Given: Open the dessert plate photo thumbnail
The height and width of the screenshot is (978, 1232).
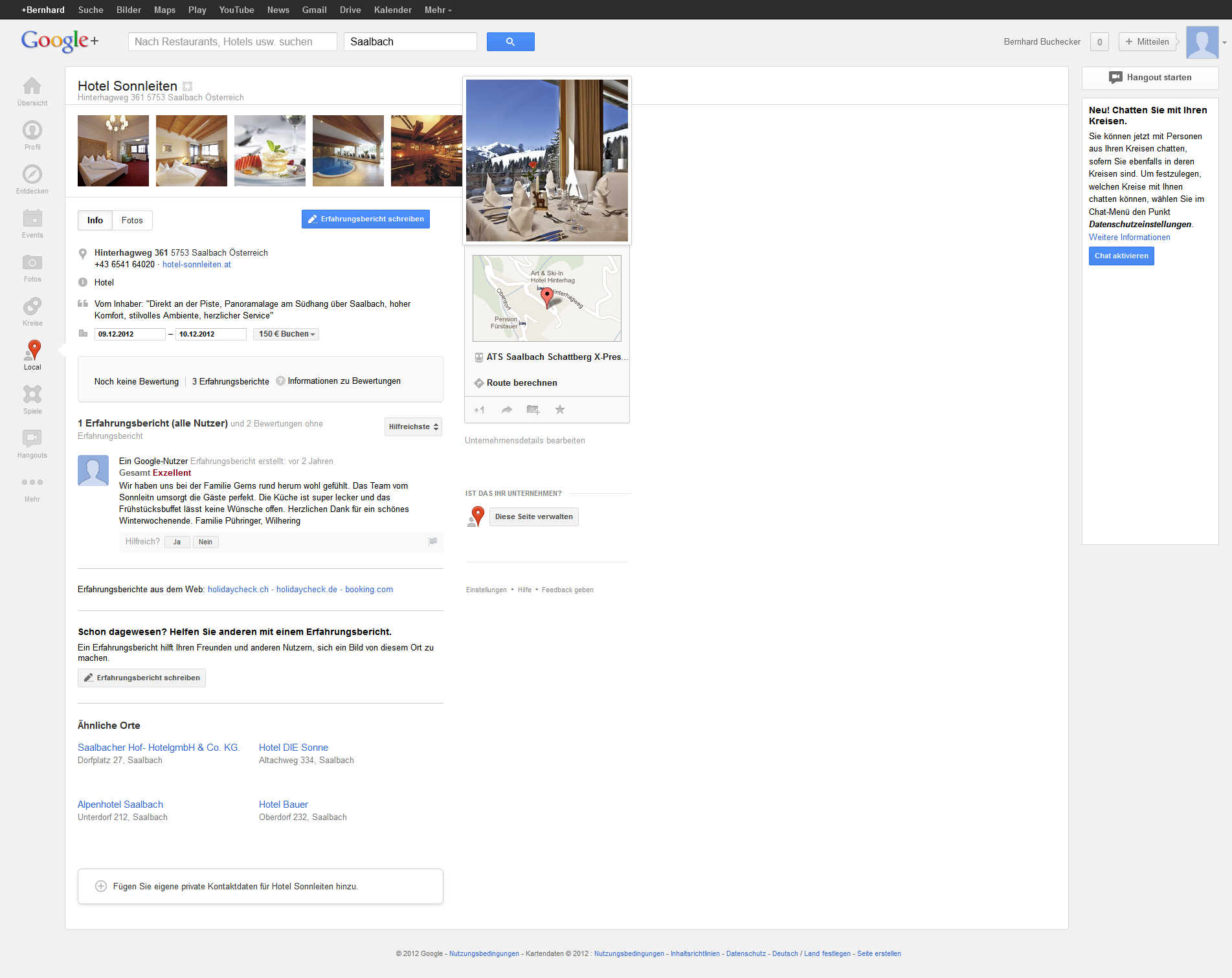Looking at the screenshot, I should pyautogui.click(x=270, y=151).
